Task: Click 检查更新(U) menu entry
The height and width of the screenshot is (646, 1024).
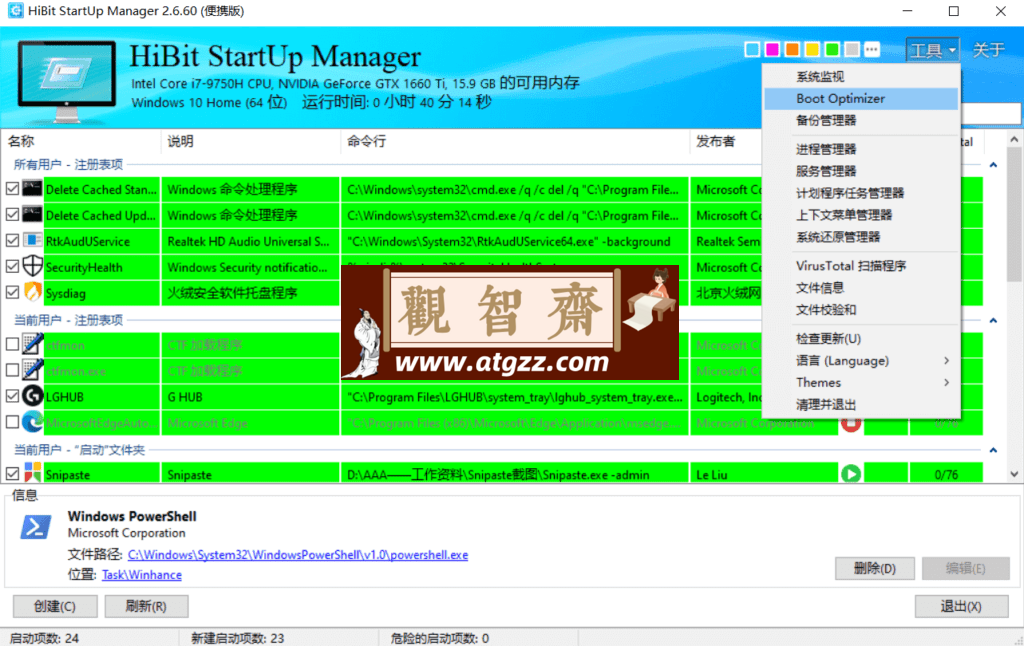Action: tap(861, 338)
